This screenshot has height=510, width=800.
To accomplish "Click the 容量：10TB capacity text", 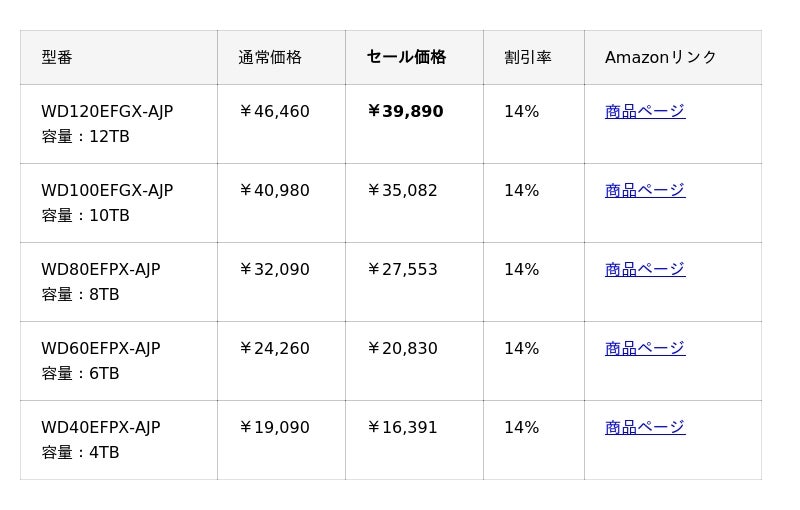I will (85, 215).
